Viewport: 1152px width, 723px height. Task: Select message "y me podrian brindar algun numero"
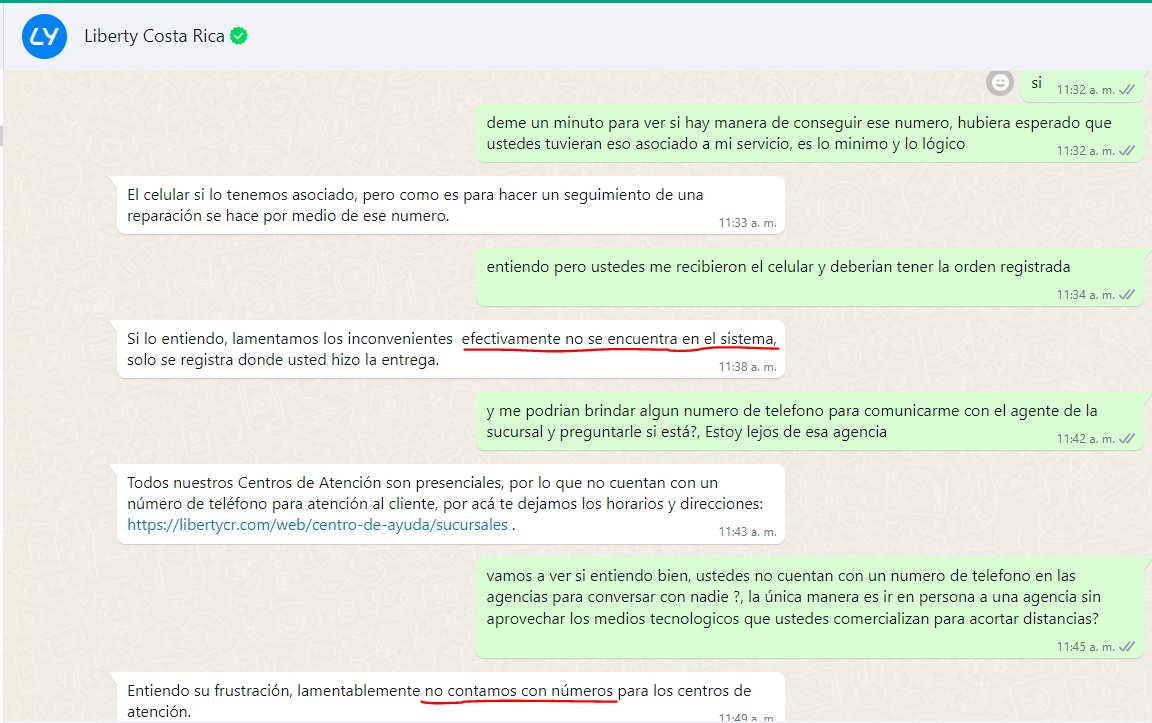tap(810, 421)
